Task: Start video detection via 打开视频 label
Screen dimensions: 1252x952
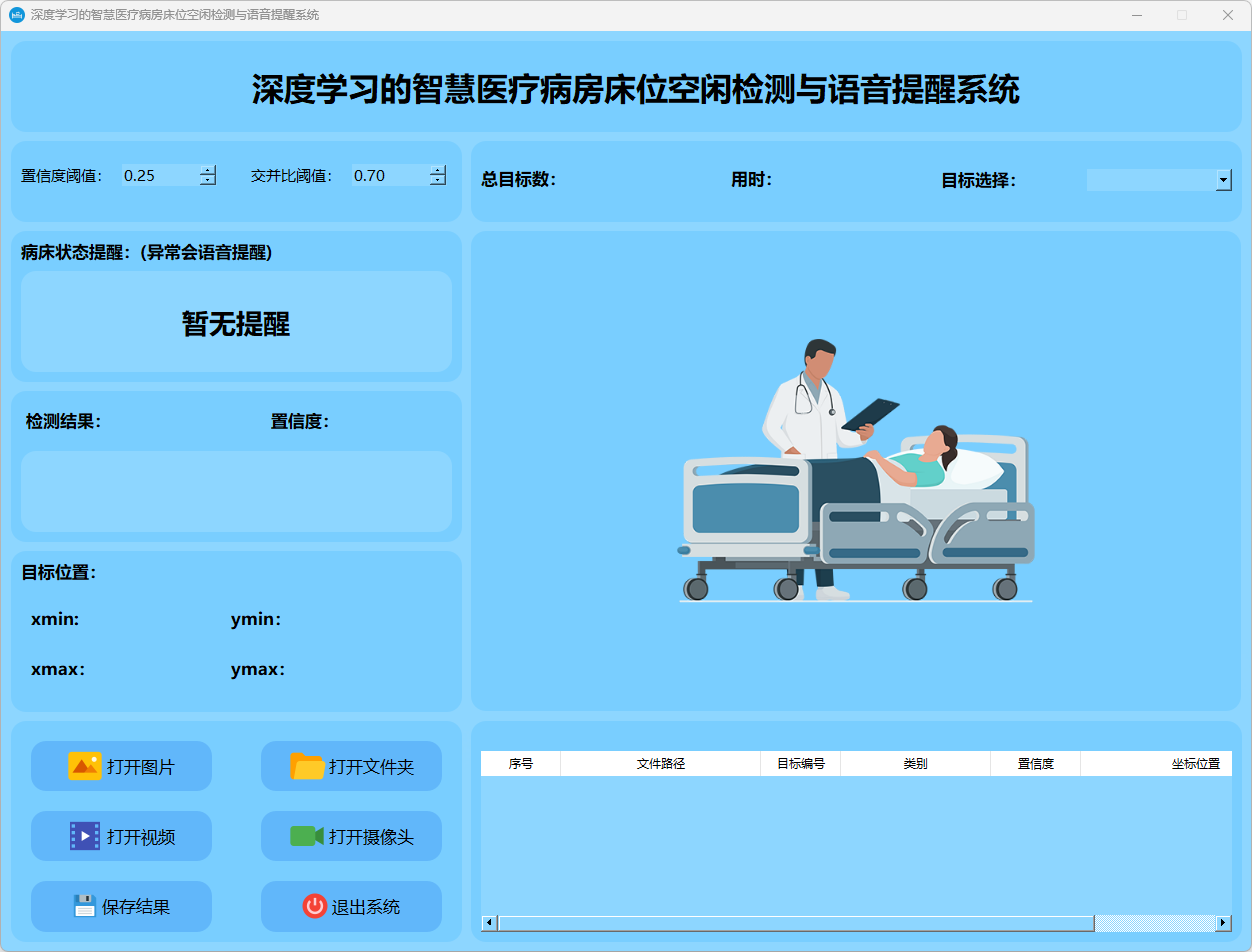Action: coord(141,837)
